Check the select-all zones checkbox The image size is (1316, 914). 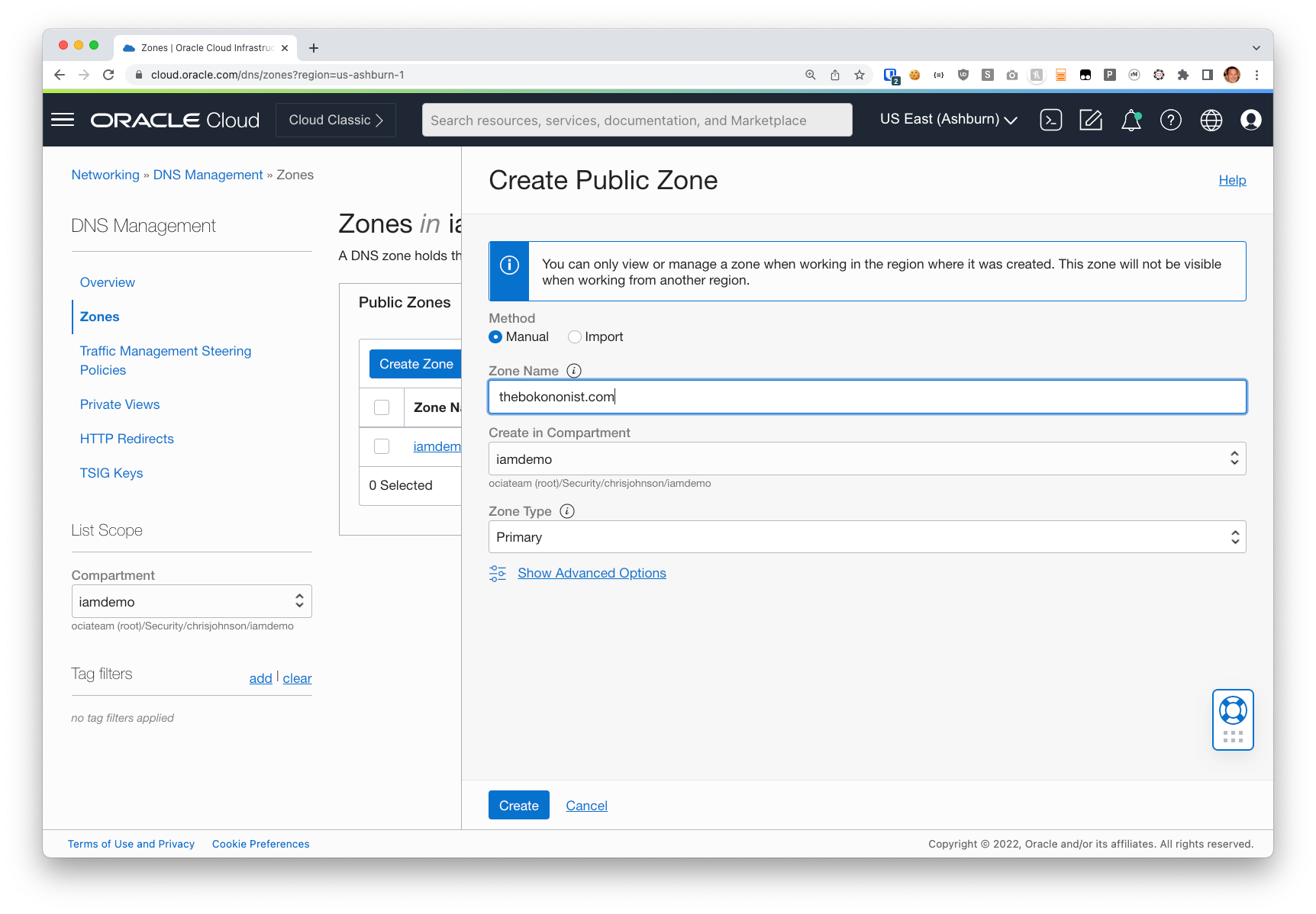click(x=381, y=407)
